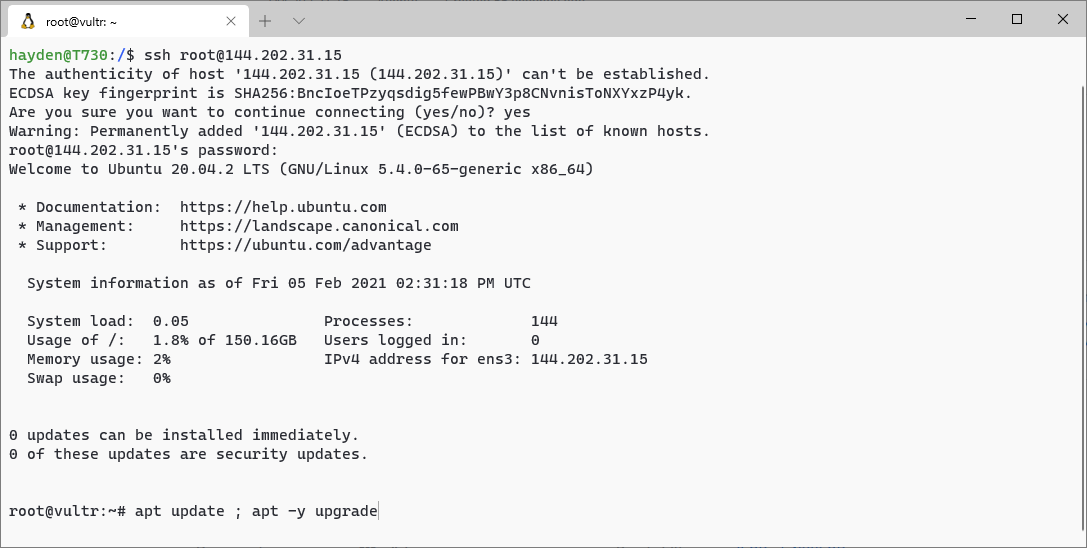Minimize the terminal window
1087x548 pixels.
click(971, 19)
